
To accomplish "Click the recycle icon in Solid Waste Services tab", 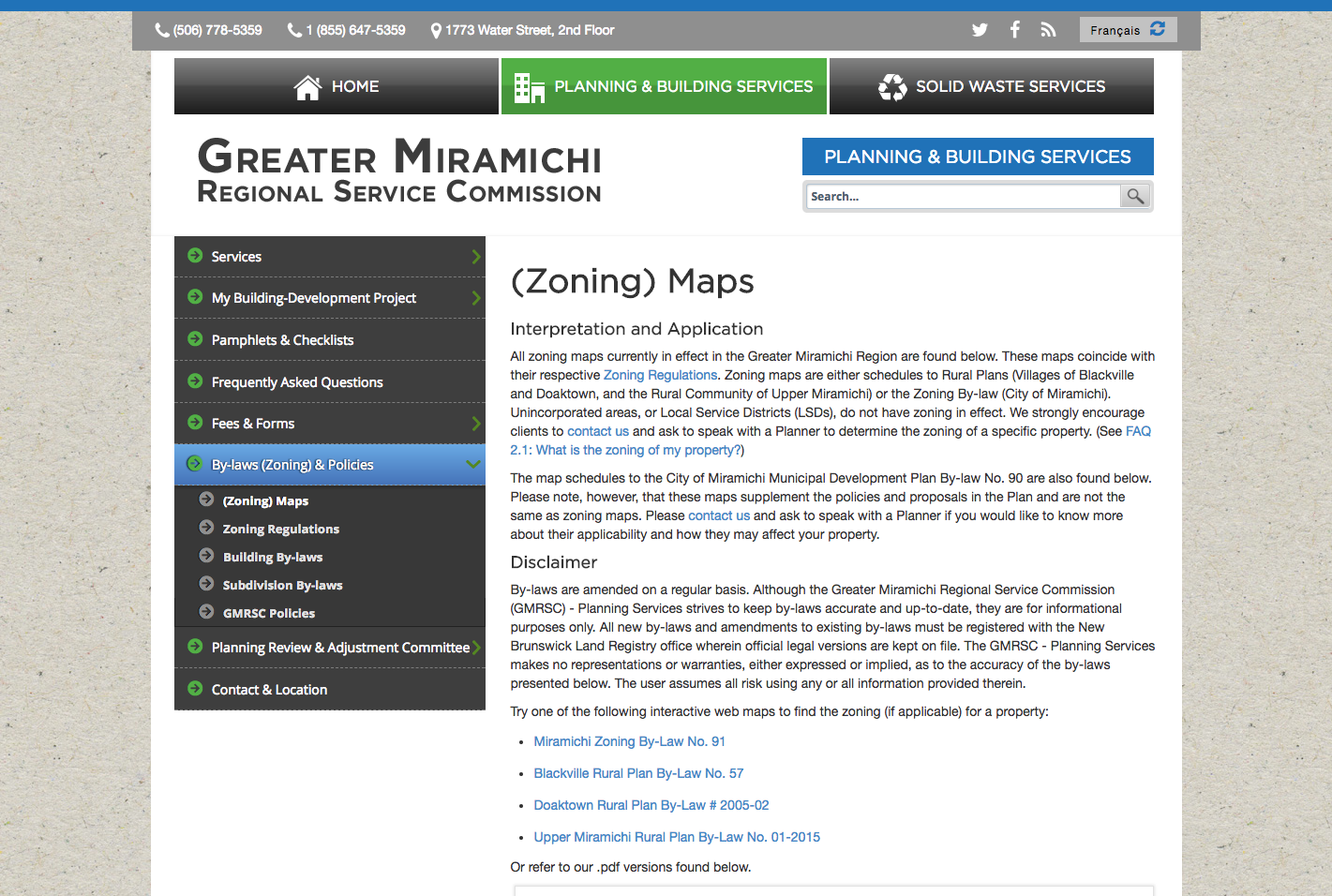I will 892,87.
